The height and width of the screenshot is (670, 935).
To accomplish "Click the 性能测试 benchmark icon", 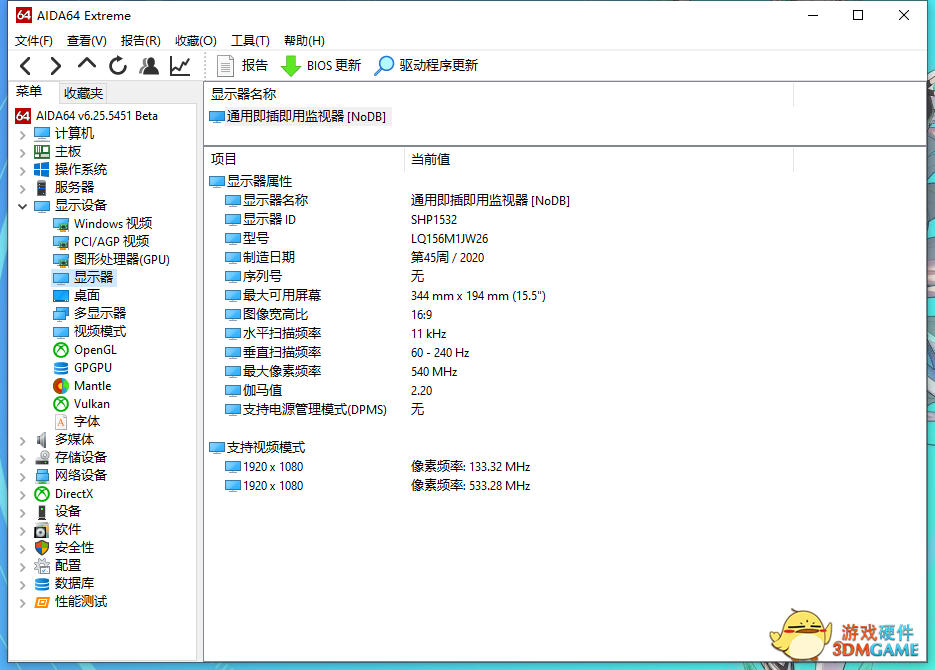I will [42, 603].
